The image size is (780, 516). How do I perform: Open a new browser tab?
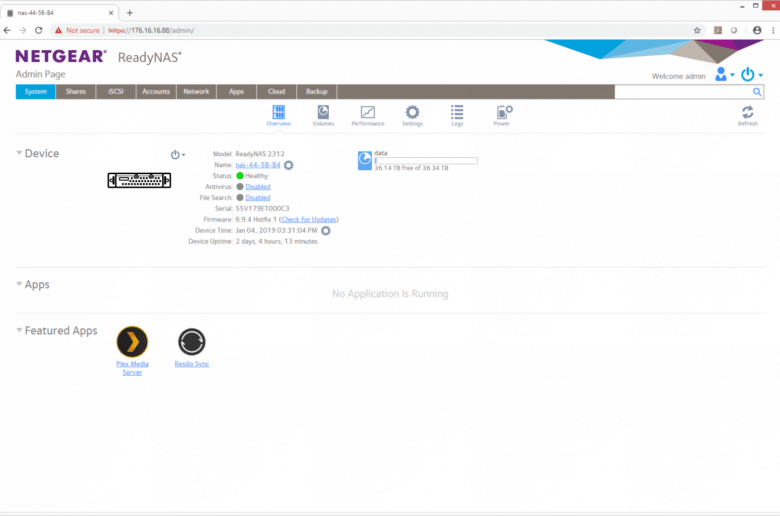[x=130, y=13]
